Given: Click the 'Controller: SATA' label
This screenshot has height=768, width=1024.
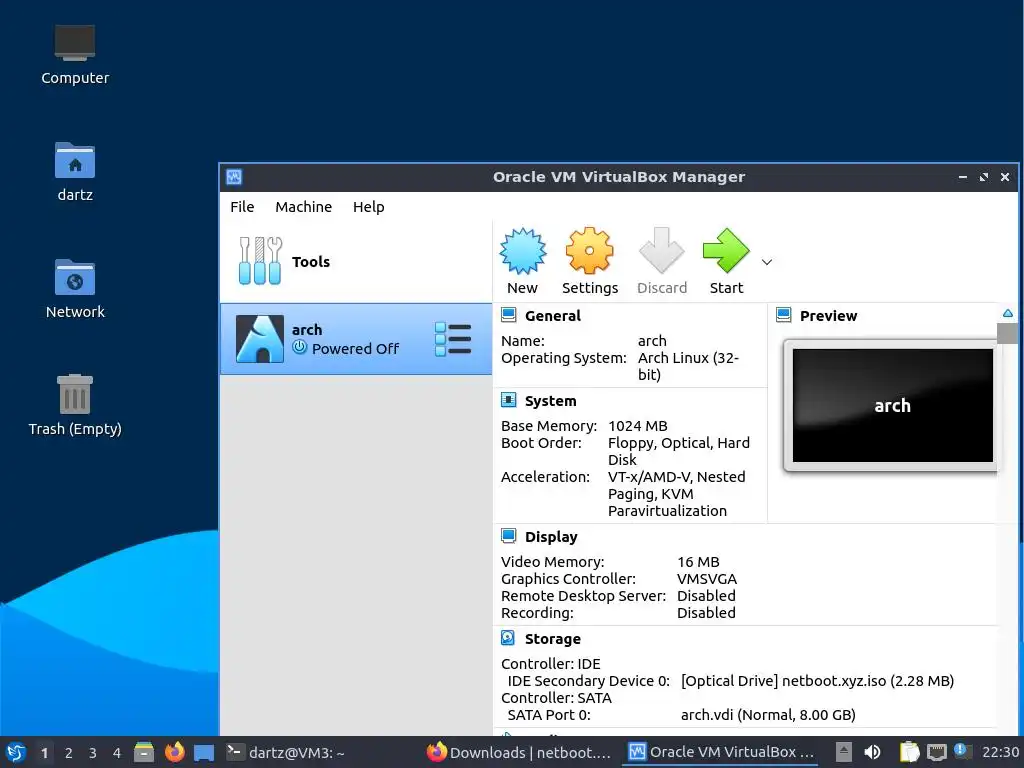Looking at the screenshot, I should 556,697.
